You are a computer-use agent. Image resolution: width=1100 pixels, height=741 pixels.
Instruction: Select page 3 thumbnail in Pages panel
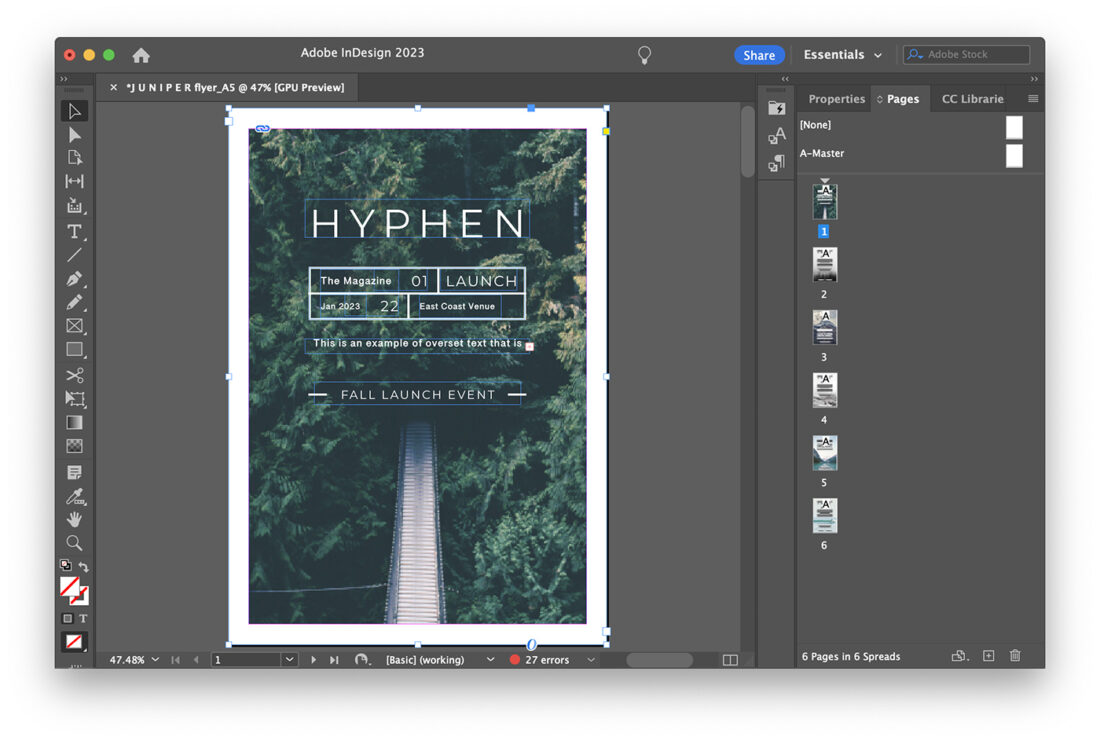pyautogui.click(x=824, y=327)
